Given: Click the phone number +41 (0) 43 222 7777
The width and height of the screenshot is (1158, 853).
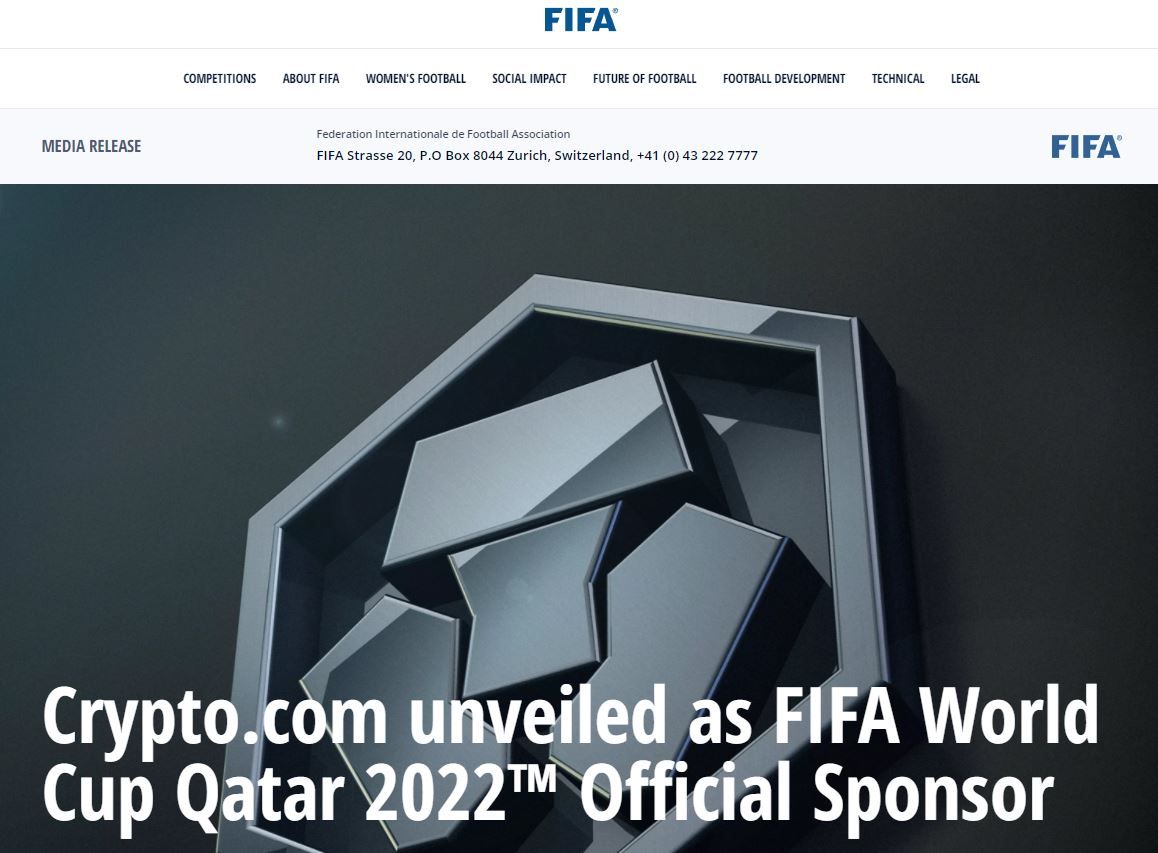Looking at the screenshot, I should click(697, 155).
